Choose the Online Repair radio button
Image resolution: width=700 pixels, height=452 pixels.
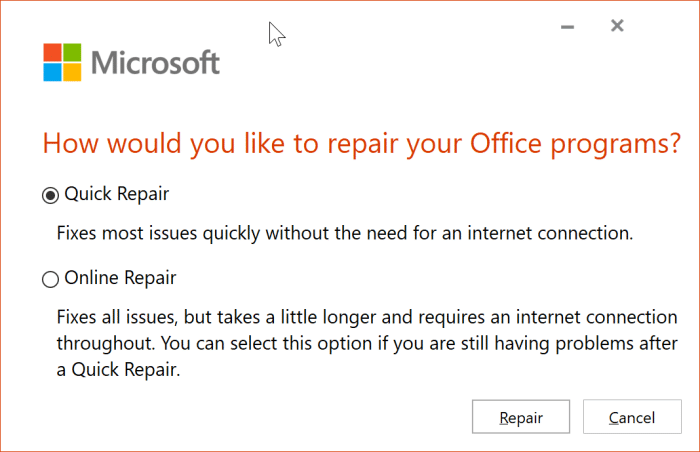[x=51, y=280]
